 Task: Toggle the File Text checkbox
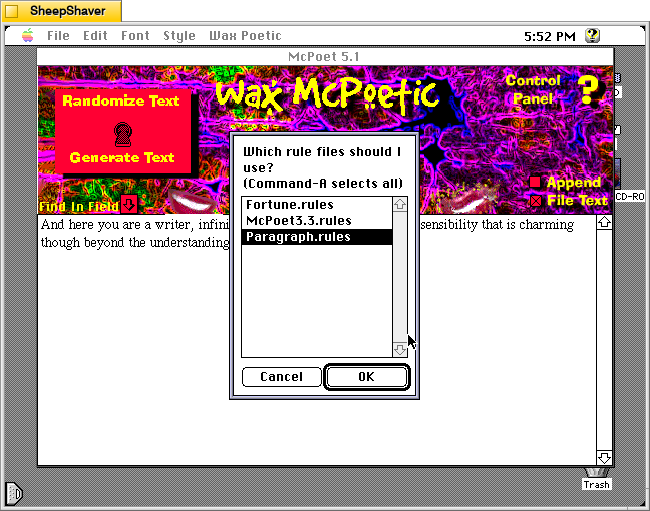point(536,201)
